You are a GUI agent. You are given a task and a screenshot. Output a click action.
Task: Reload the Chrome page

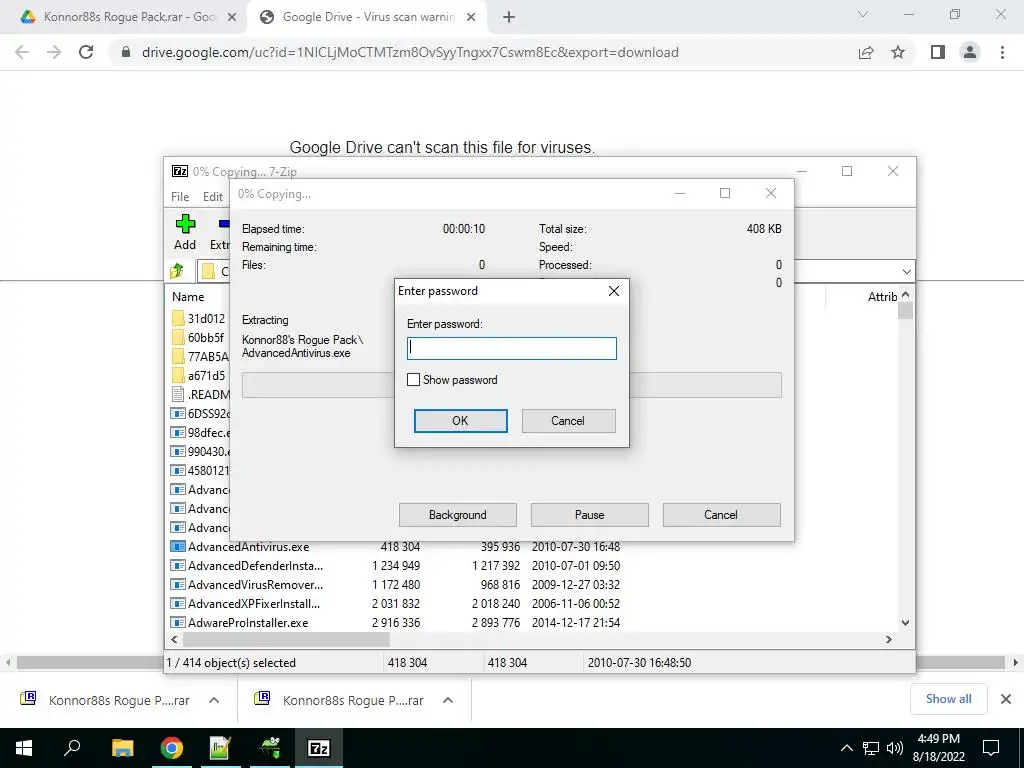pyautogui.click(x=86, y=52)
